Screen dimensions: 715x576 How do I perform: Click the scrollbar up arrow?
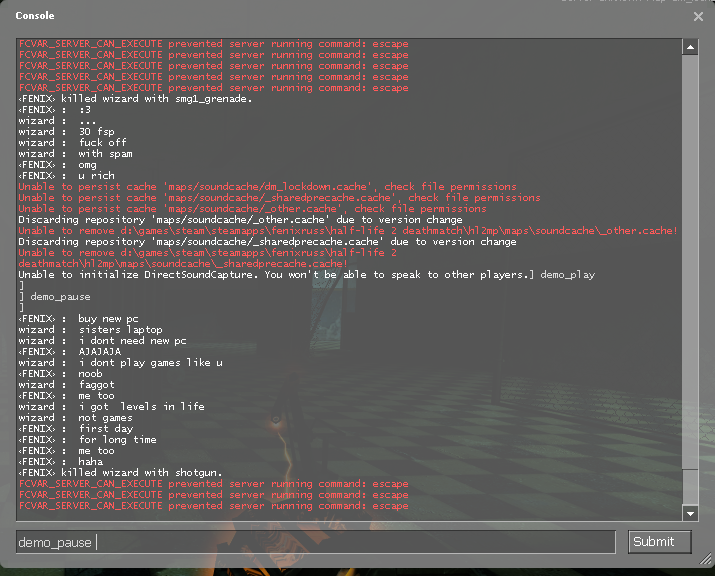click(x=690, y=47)
